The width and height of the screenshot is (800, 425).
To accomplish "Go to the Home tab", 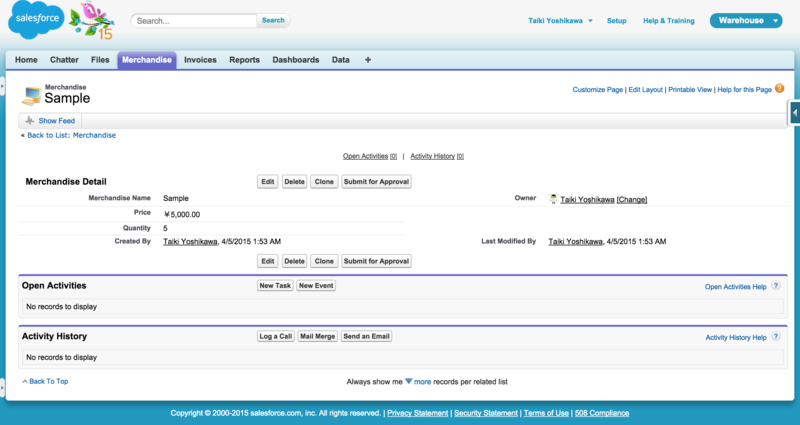I will pos(26,60).
